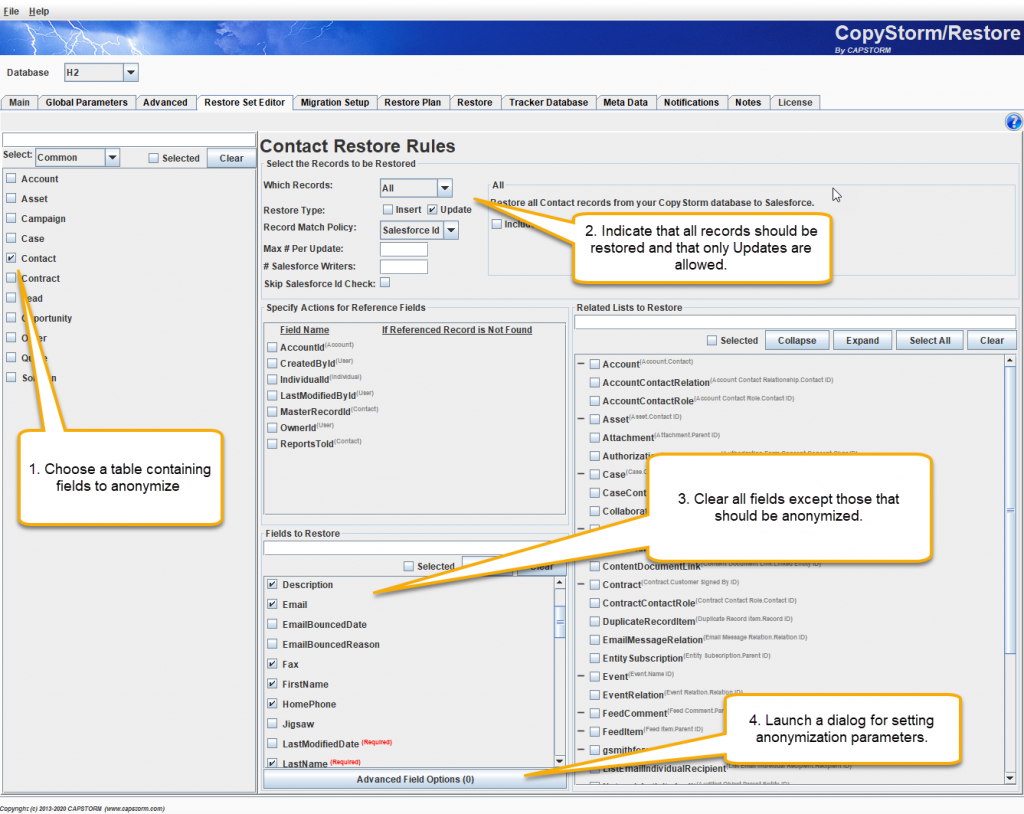Check the AccountContactRelation related list

coord(594,382)
